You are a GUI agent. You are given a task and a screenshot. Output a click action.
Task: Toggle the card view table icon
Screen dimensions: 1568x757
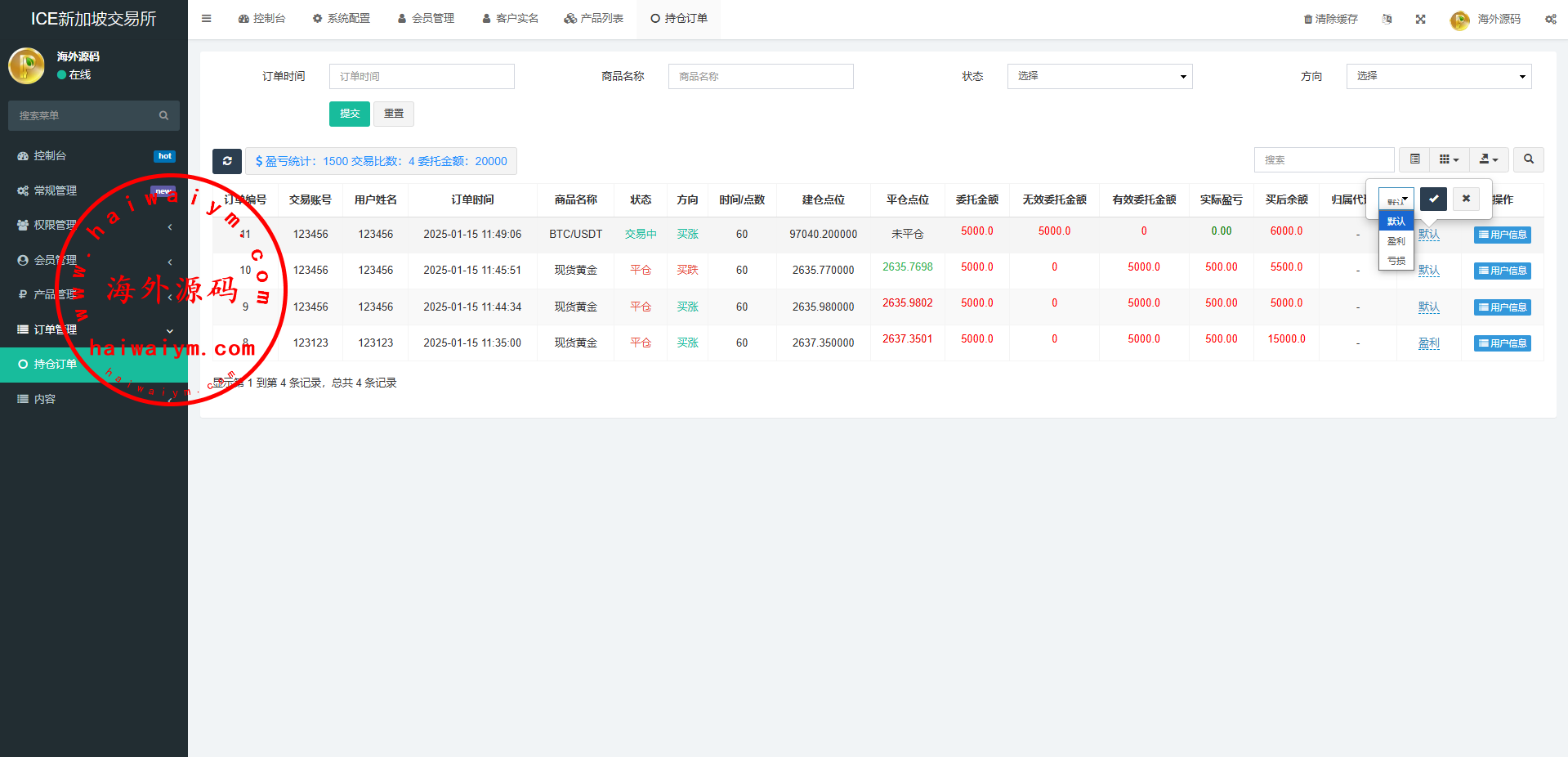click(1414, 159)
